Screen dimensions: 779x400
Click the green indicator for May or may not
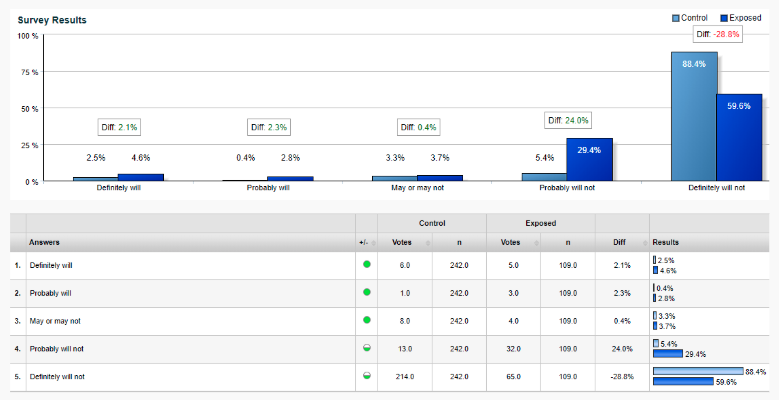[x=366, y=320]
